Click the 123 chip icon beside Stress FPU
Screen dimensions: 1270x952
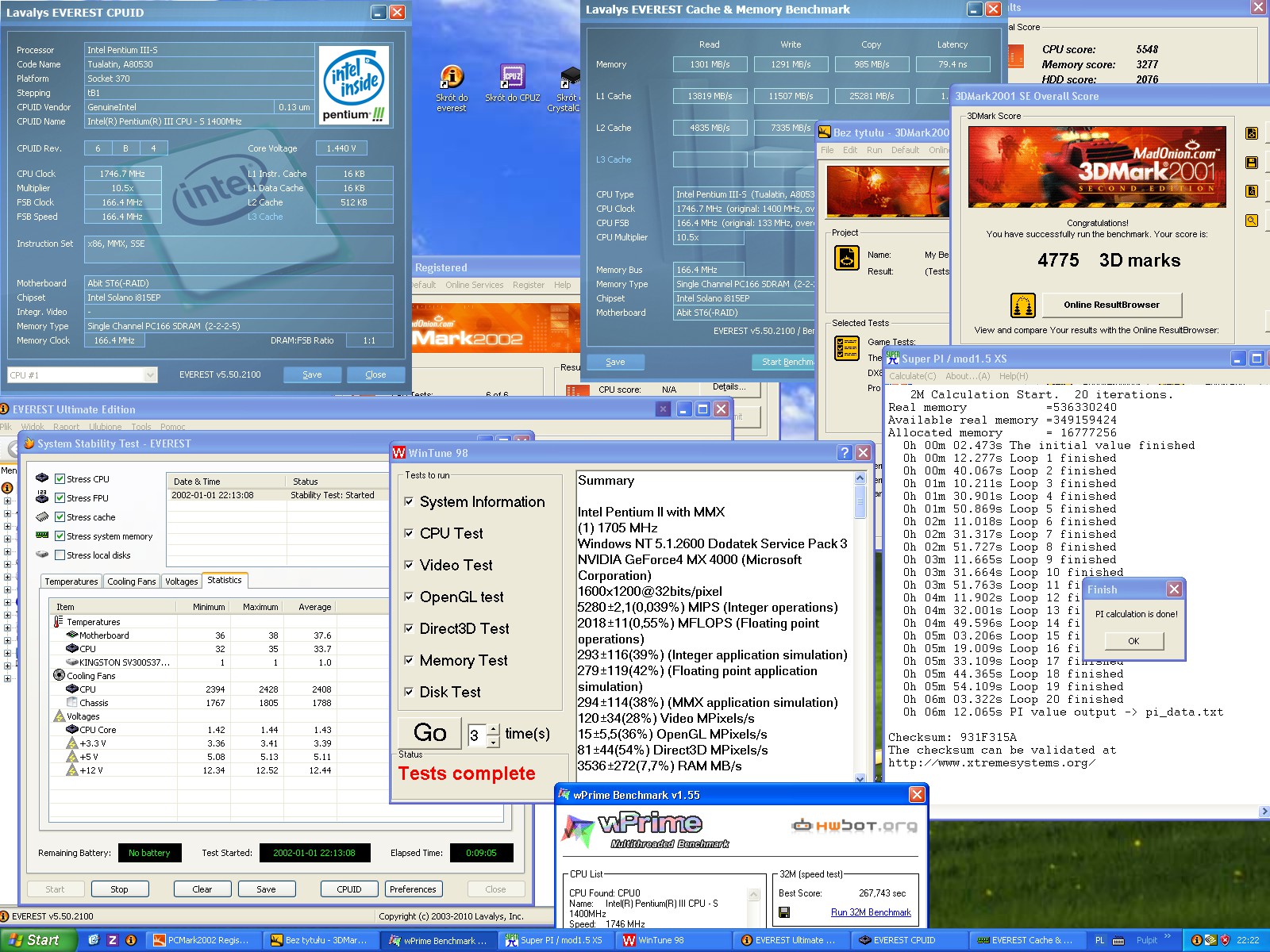click(42, 497)
